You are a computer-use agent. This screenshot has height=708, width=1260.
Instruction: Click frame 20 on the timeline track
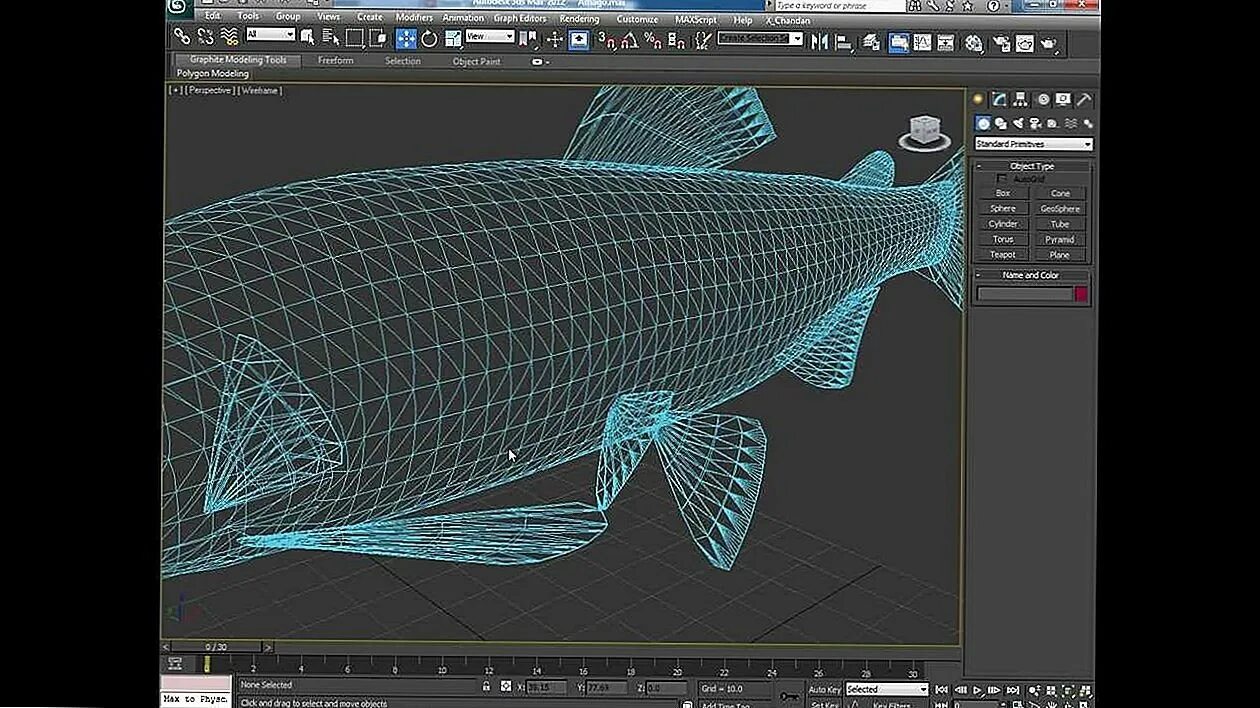pos(677,665)
